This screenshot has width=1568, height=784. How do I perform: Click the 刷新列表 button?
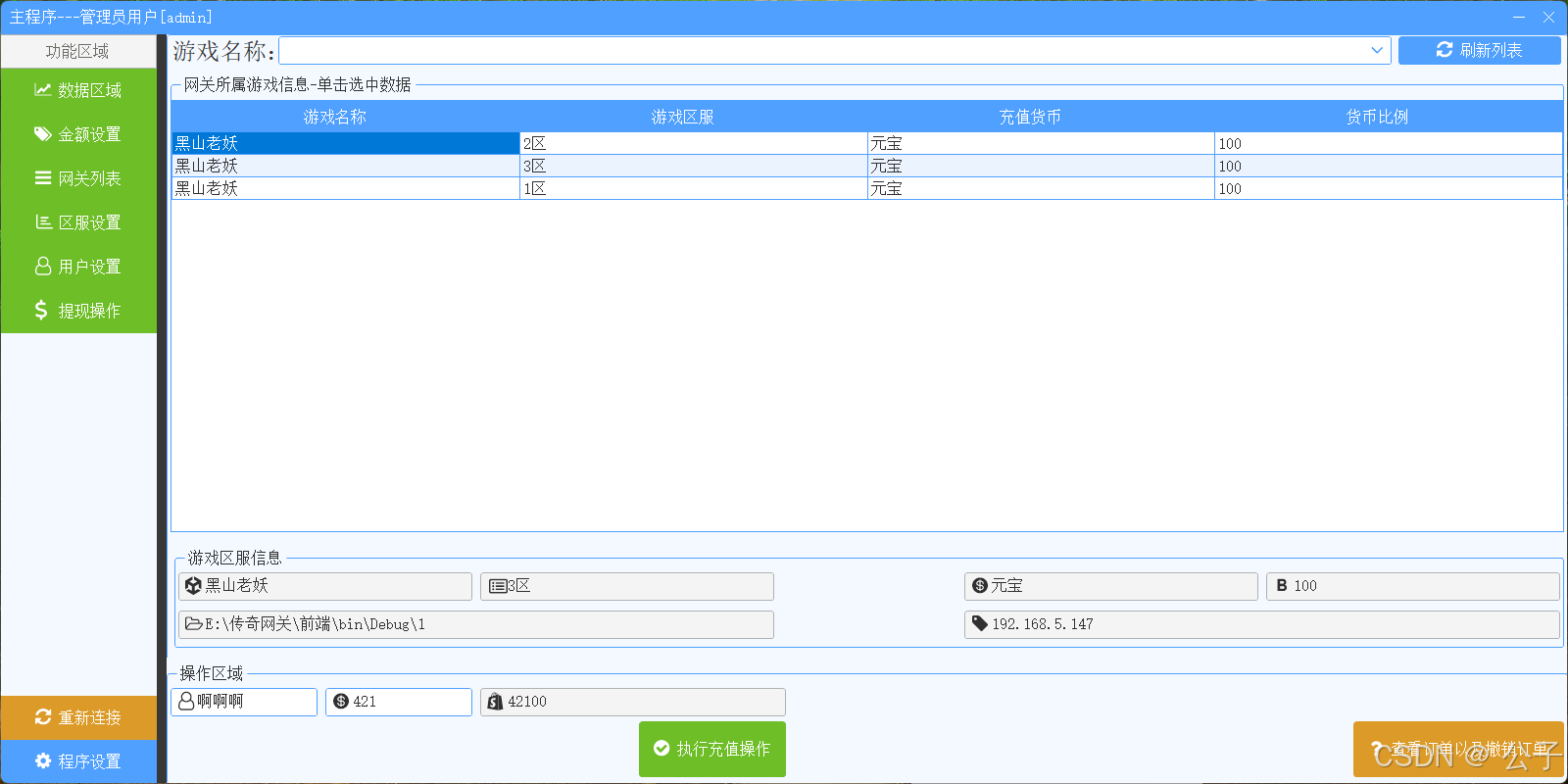click(x=1479, y=50)
